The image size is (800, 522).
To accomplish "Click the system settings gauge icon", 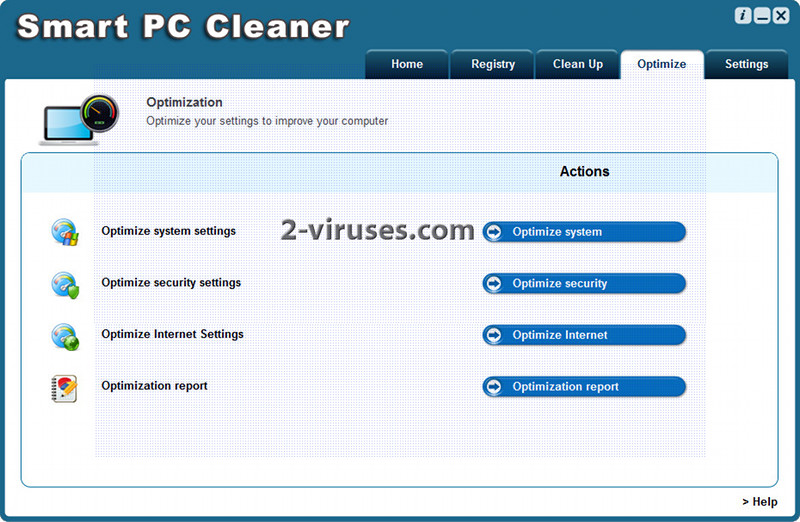I will point(65,232).
